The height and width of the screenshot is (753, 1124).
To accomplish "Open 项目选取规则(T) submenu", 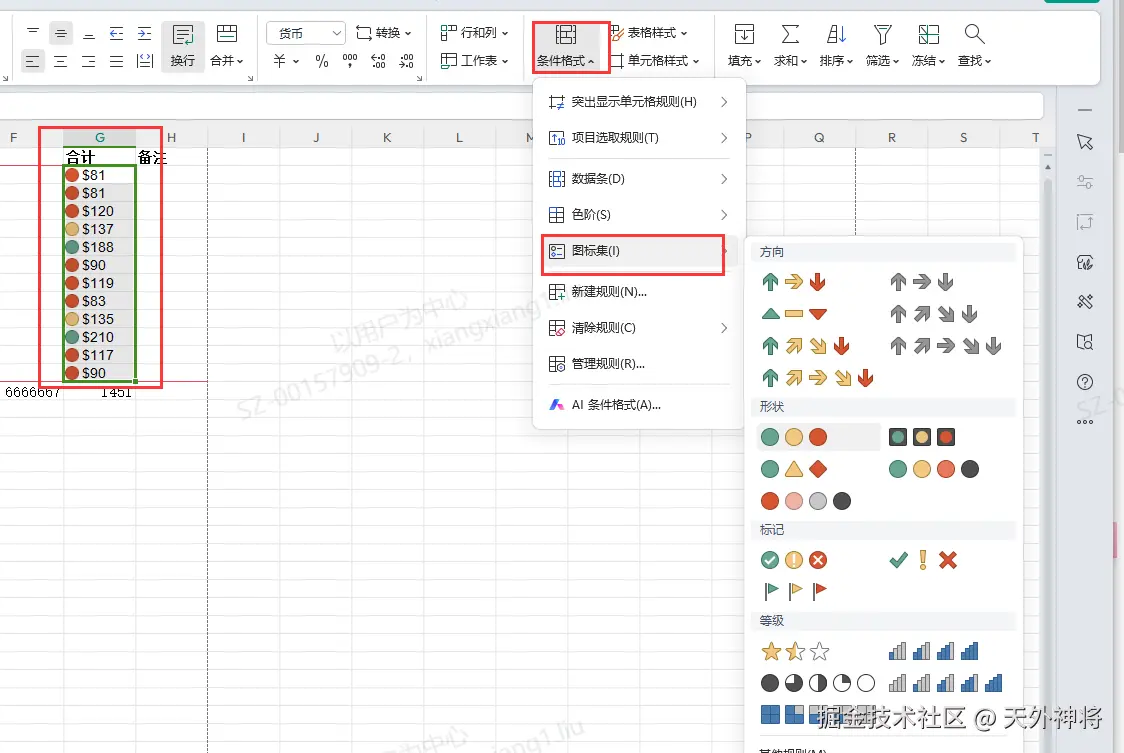I will coord(639,138).
